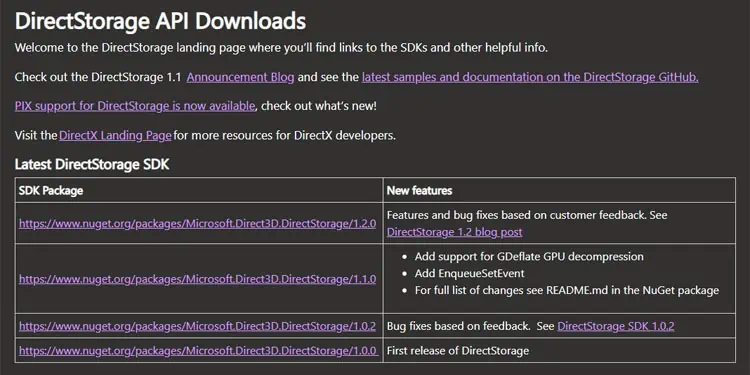
Task: Open the Announcement Blog link
Action: [x=240, y=77]
